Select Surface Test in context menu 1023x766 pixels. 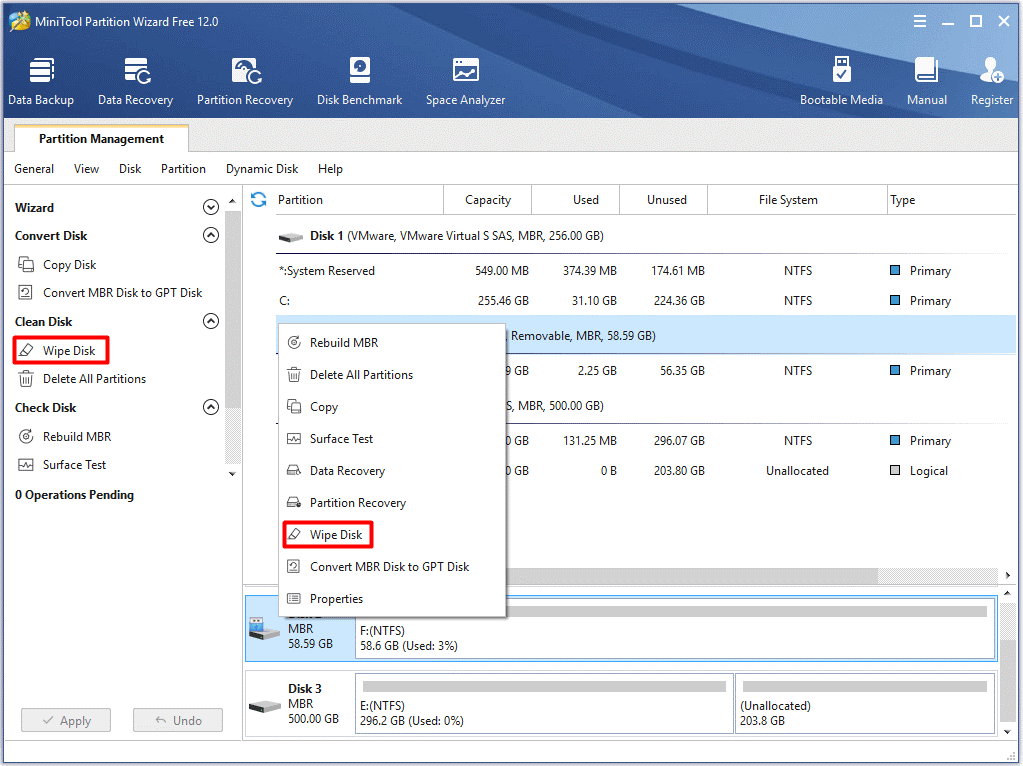(x=391, y=438)
